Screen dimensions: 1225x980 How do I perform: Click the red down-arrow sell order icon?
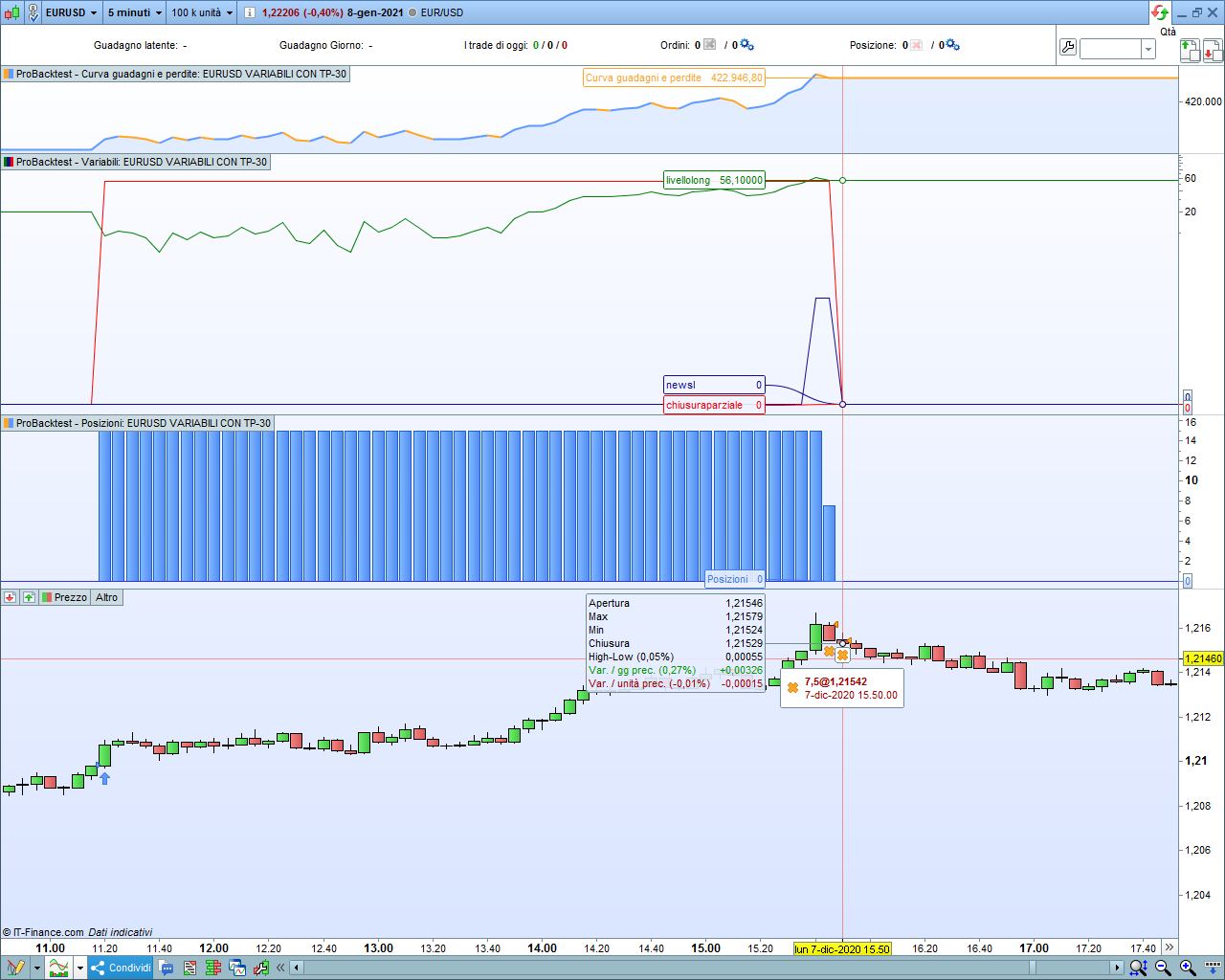[x=1213, y=50]
